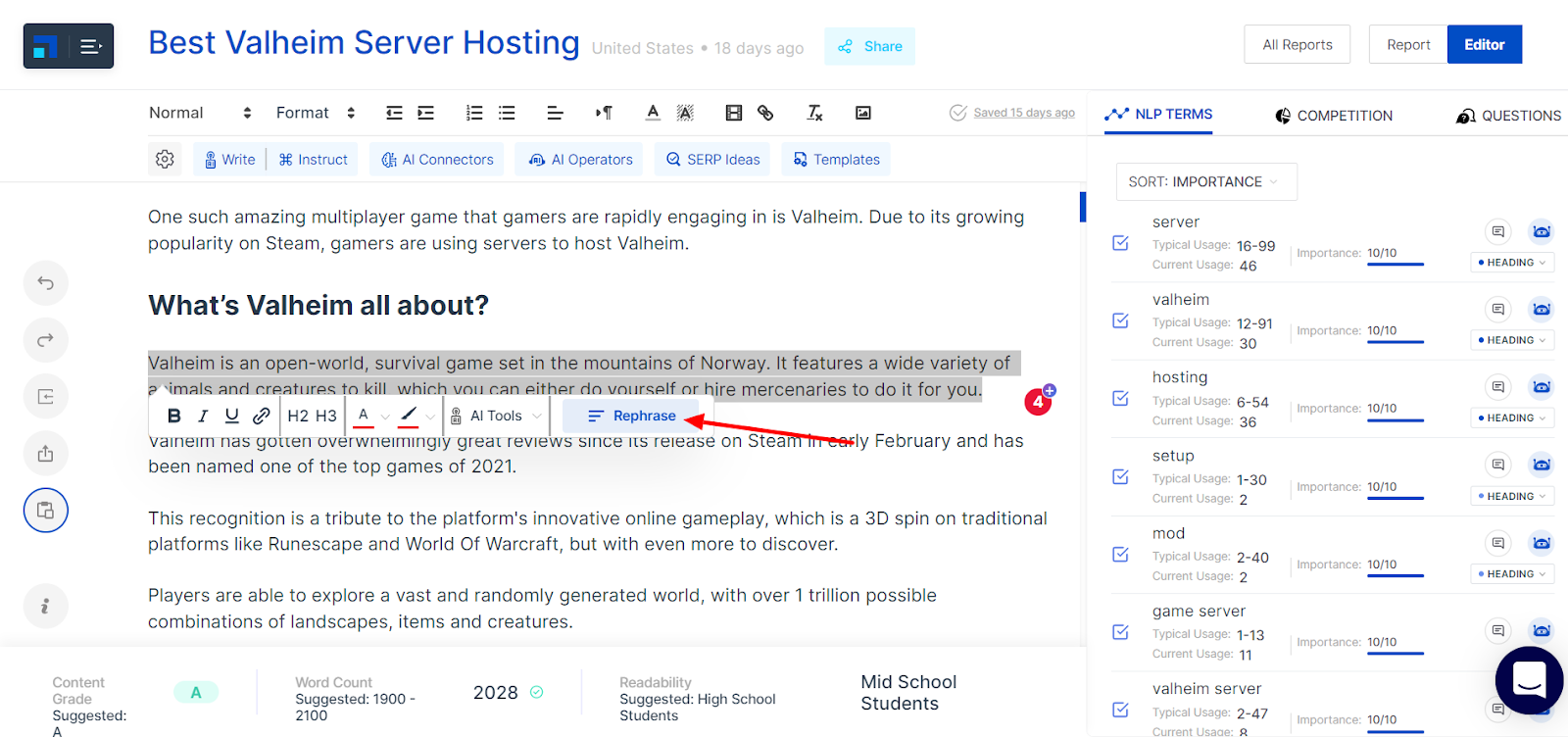This screenshot has height=737, width=1568.
Task: Toggle checkbox for setup term
Action: 1121,477
